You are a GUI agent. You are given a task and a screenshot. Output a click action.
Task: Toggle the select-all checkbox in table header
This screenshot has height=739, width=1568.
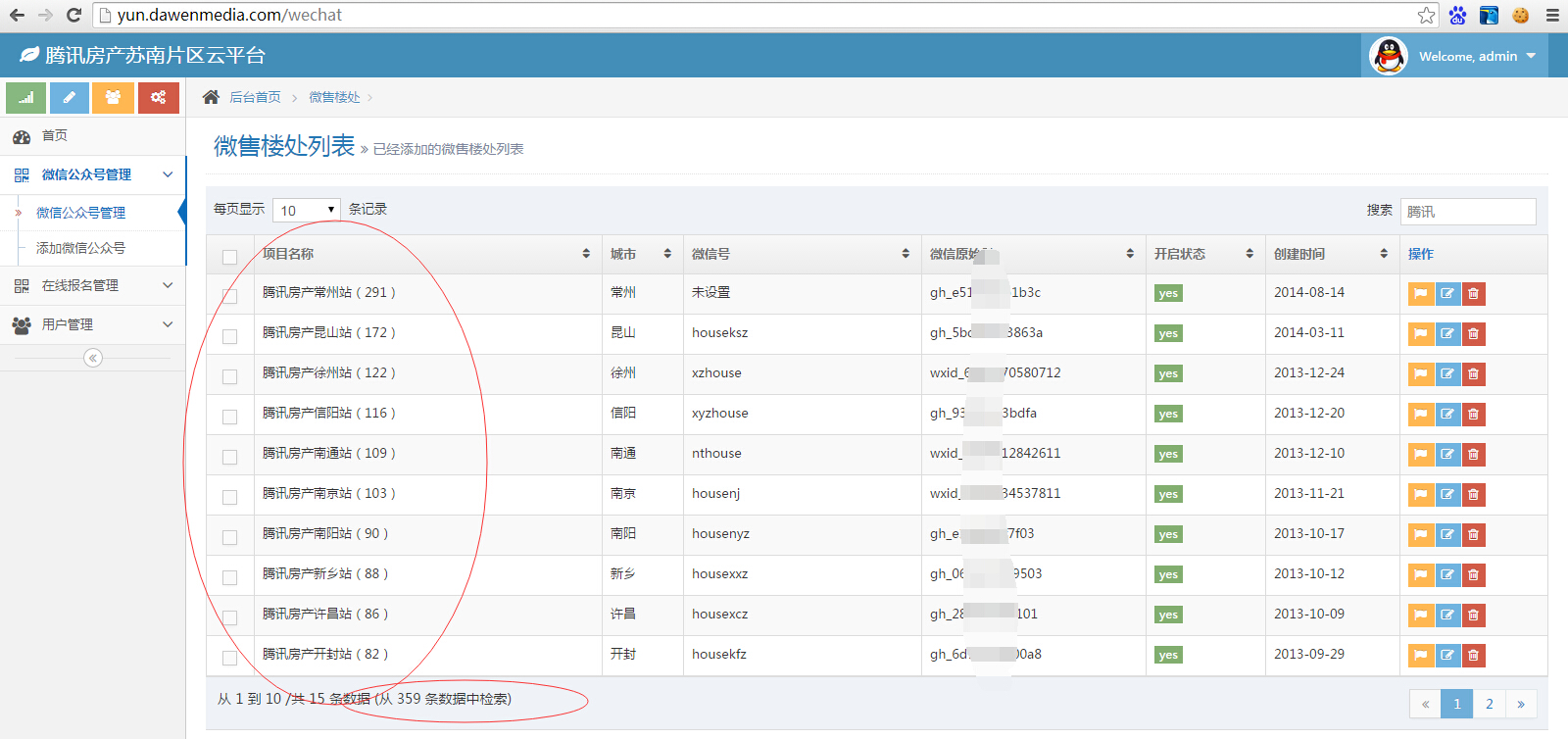click(x=229, y=257)
